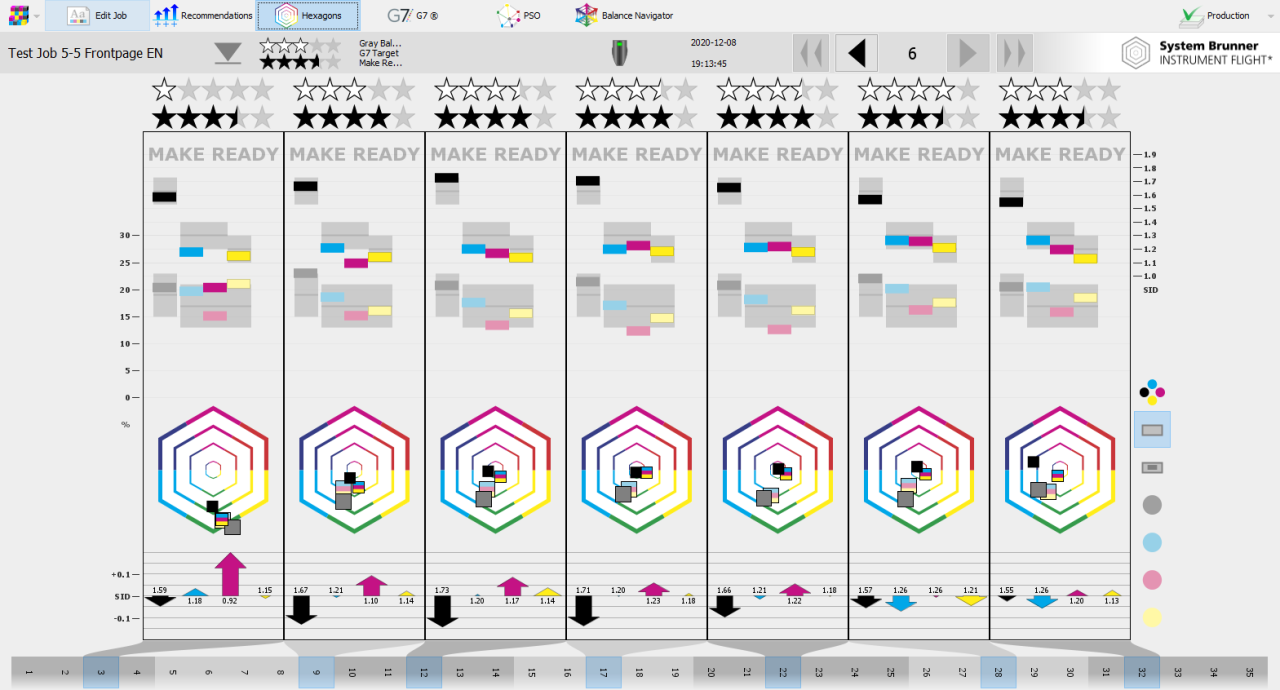
Task: Toggle the gray channel circle
Action: (1151, 506)
